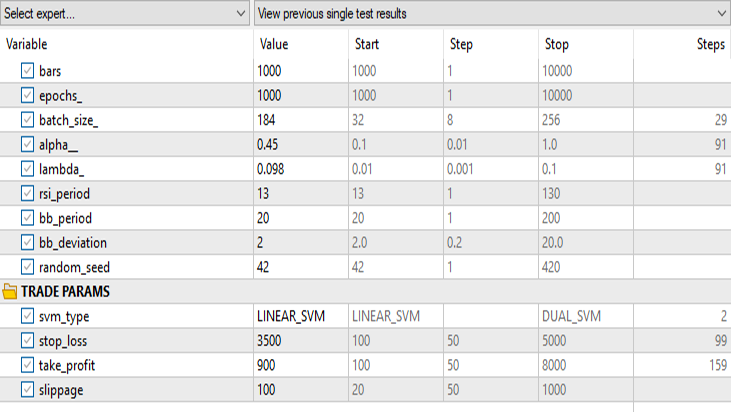731x412 pixels.
Task: Toggle the epochs_ optimization checkbox
Action: pyautogui.click(x=28, y=96)
